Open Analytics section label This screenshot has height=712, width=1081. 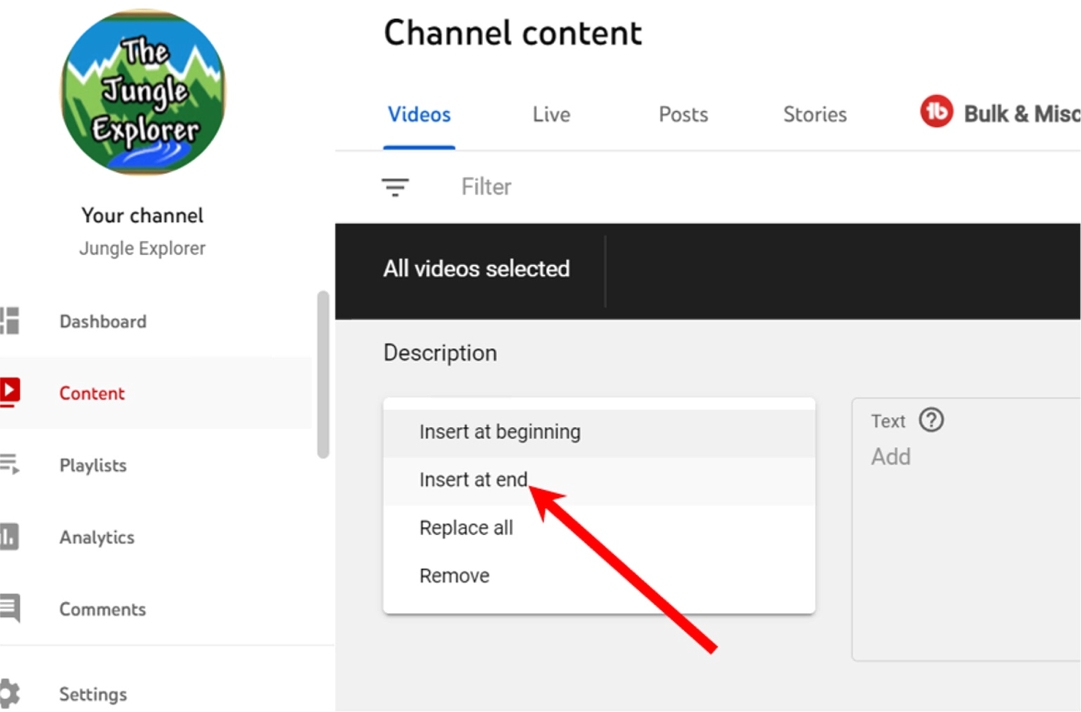pos(97,538)
